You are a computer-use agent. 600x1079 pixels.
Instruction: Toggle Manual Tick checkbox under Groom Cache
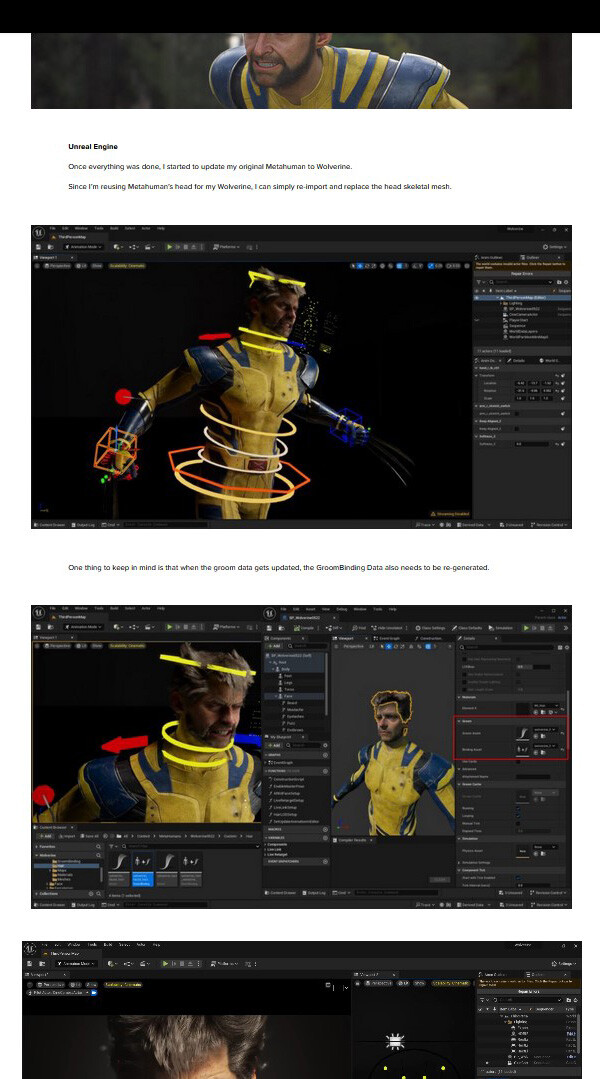pos(518,823)
